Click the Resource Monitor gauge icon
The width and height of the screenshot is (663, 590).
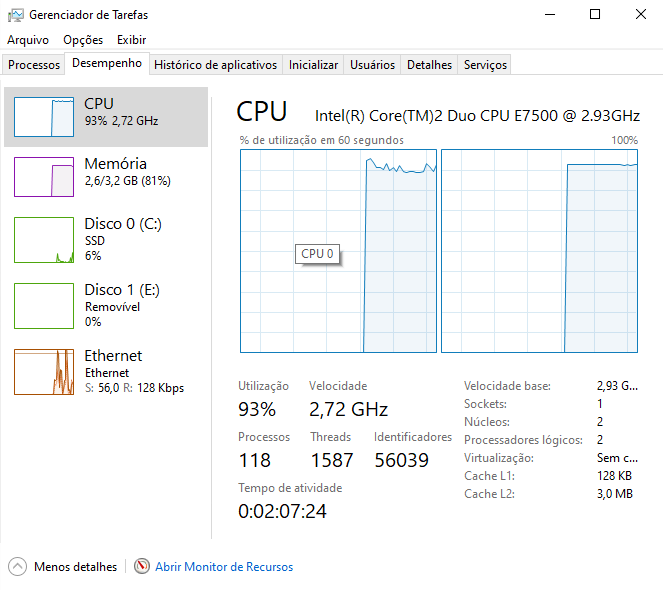tap(142, 566)
